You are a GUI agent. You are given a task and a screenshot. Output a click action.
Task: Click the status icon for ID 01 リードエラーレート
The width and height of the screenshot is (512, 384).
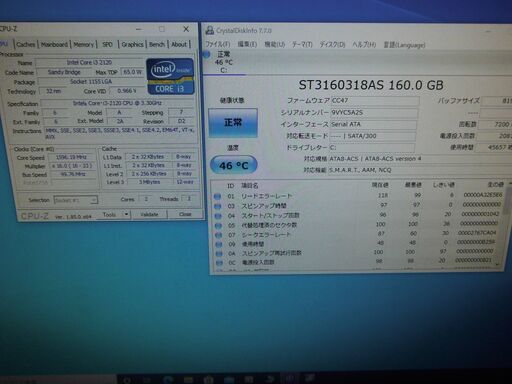[x=218, y=196]
